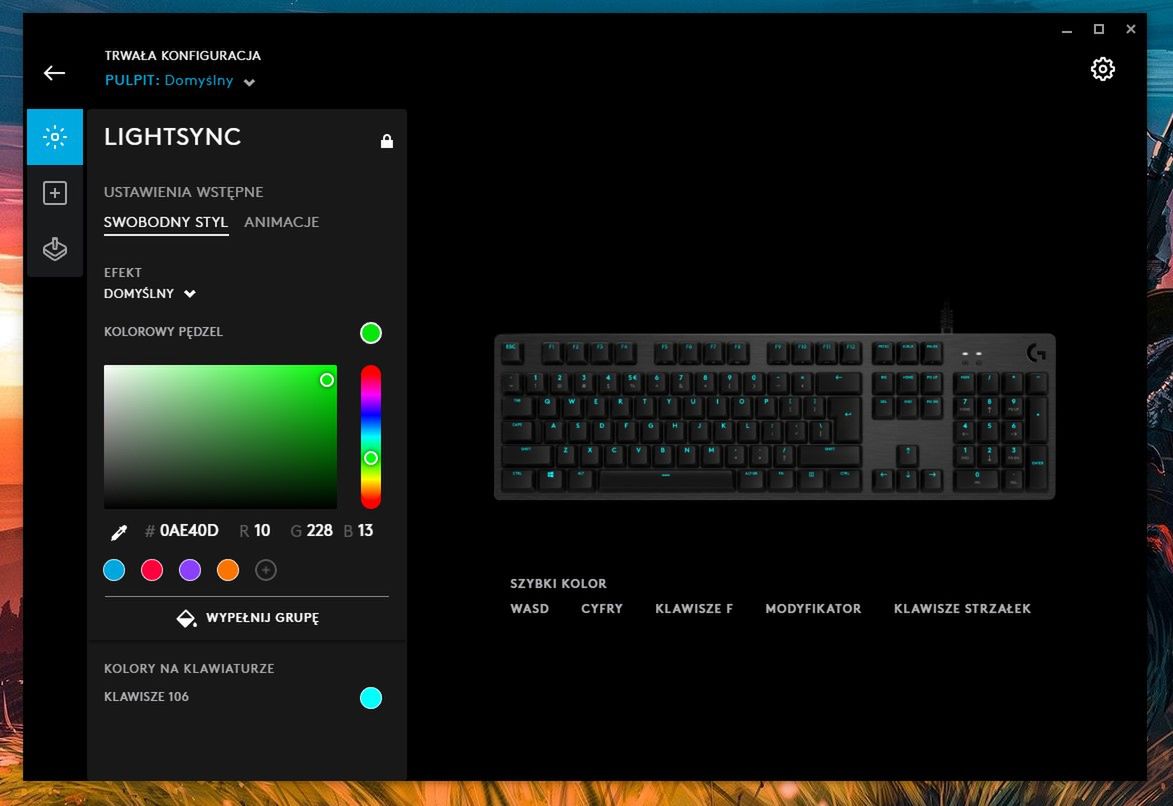1173x806 pixels.
Task: Click the rainbow hue slider handle
Action: click(371, 458)
